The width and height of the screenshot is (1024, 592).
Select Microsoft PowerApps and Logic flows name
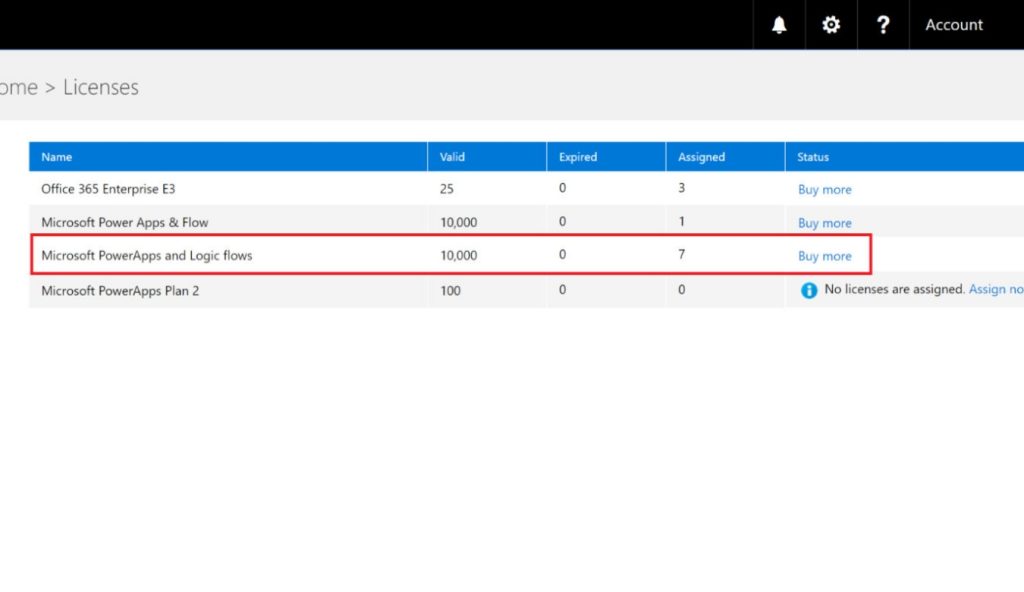[147, 255]
